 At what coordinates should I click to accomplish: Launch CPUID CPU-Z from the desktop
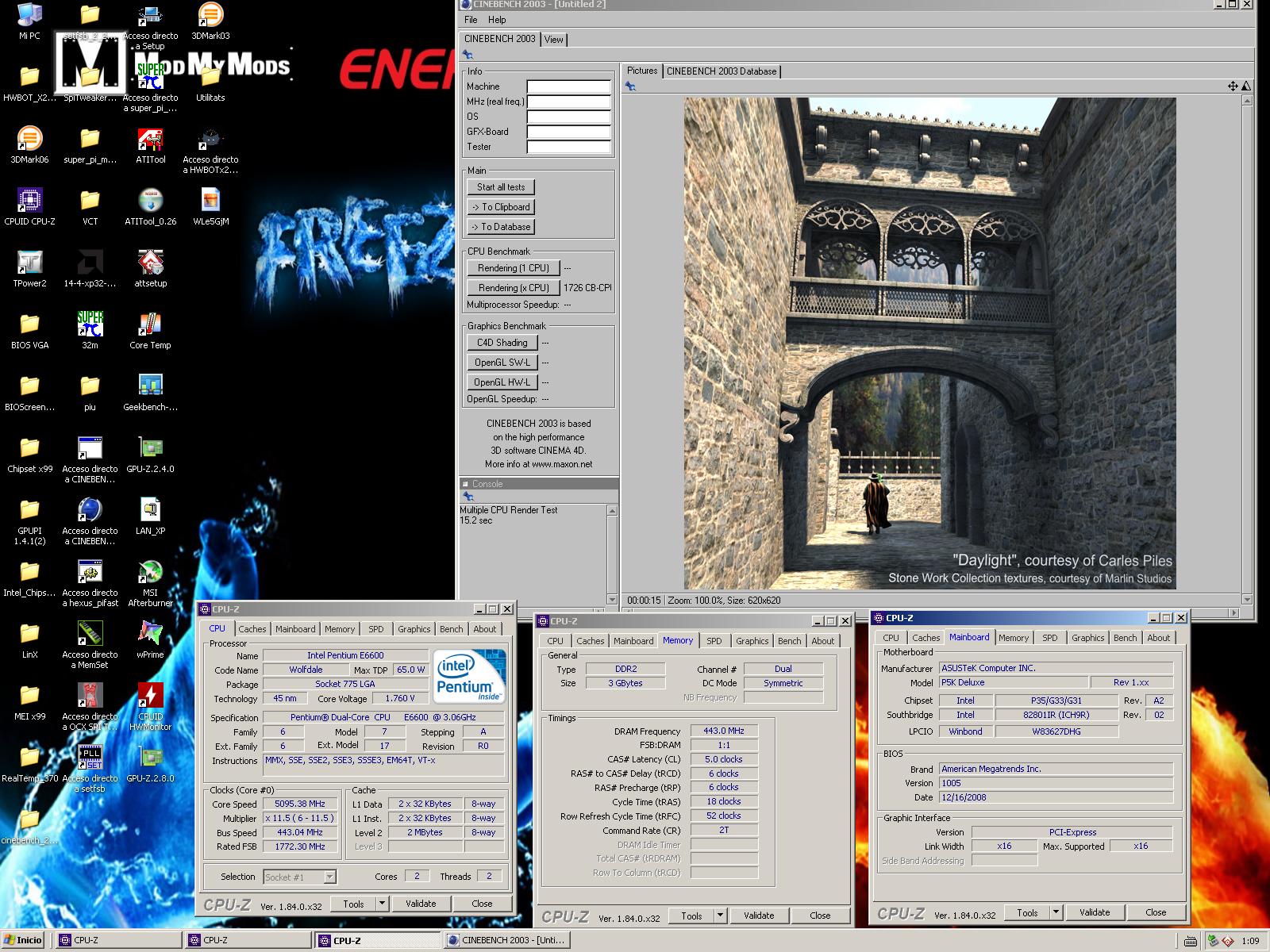coord(29,207)
